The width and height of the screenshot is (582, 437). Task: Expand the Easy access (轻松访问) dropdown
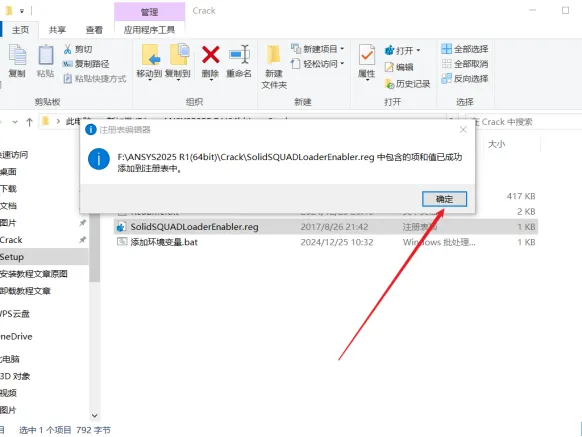point(342,63)
